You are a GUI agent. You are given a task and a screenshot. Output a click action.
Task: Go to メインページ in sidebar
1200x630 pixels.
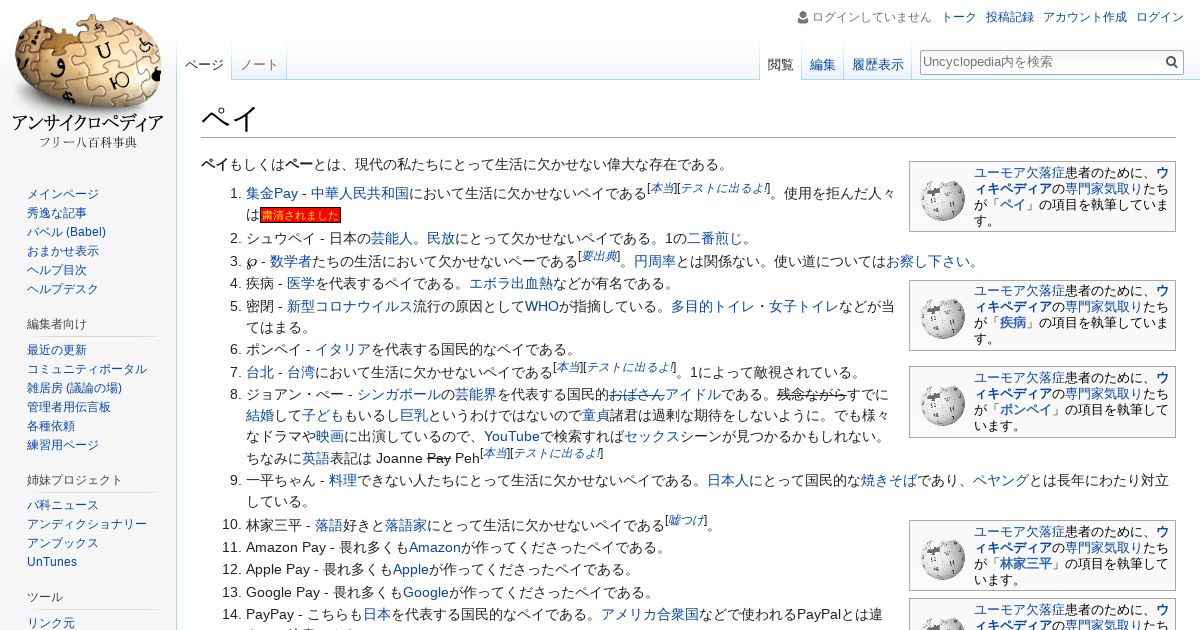click(x=63, y=194)
